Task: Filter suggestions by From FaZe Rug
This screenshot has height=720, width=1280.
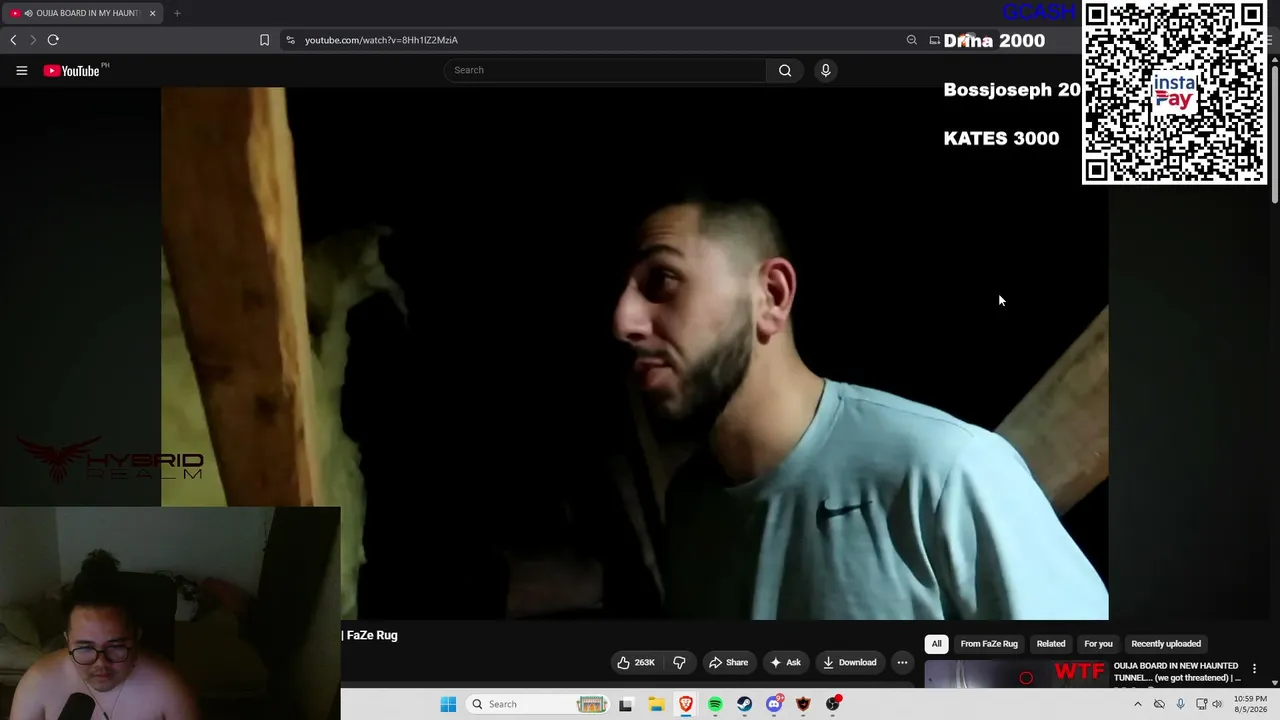Action: (989, 644)
